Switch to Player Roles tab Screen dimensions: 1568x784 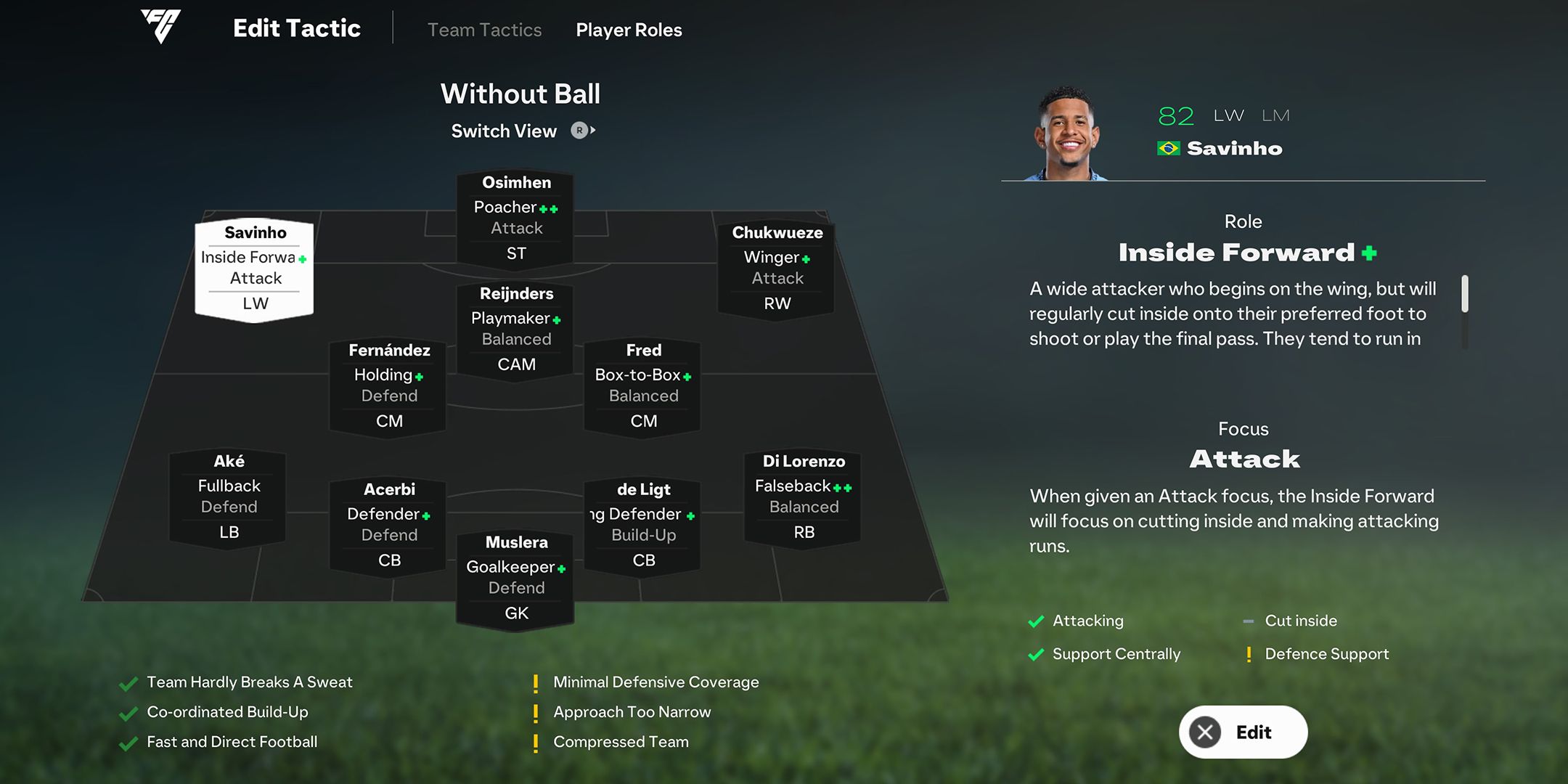[629, 28]
